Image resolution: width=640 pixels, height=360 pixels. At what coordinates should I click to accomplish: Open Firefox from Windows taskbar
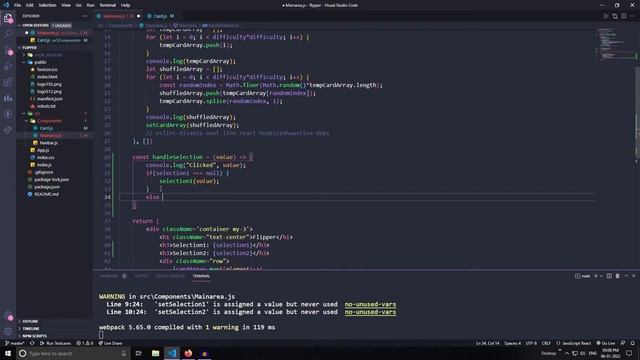[188, 353]
